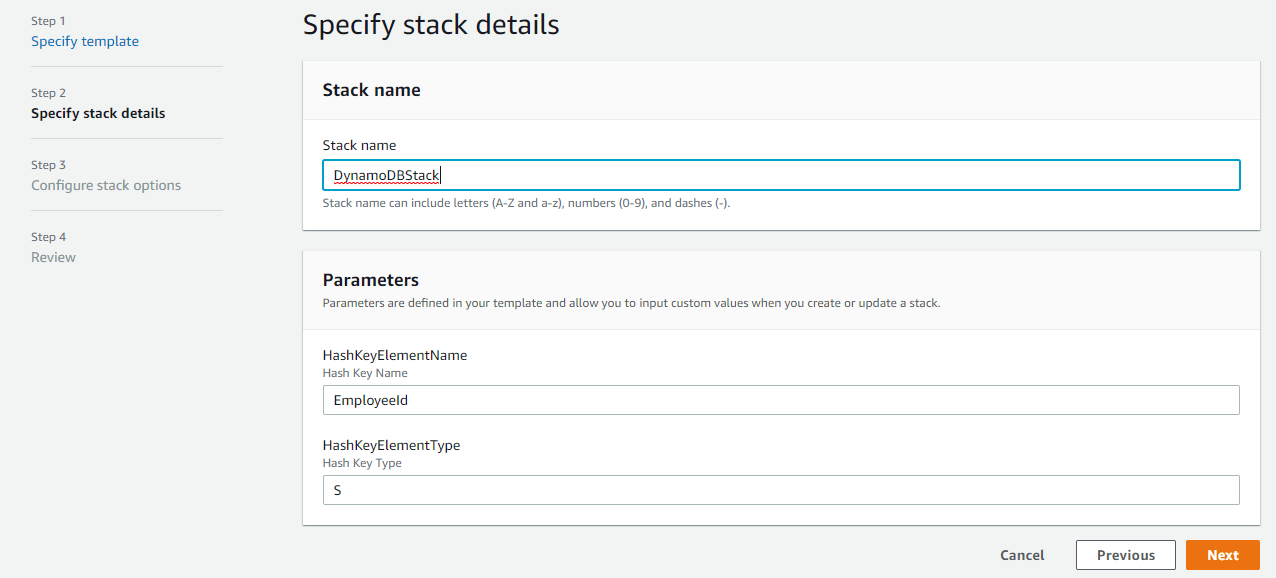This screenshot has height=578, width=1276.
Task: Click the Step 4 label in the sidebar
Action: (x=49, y=237)
